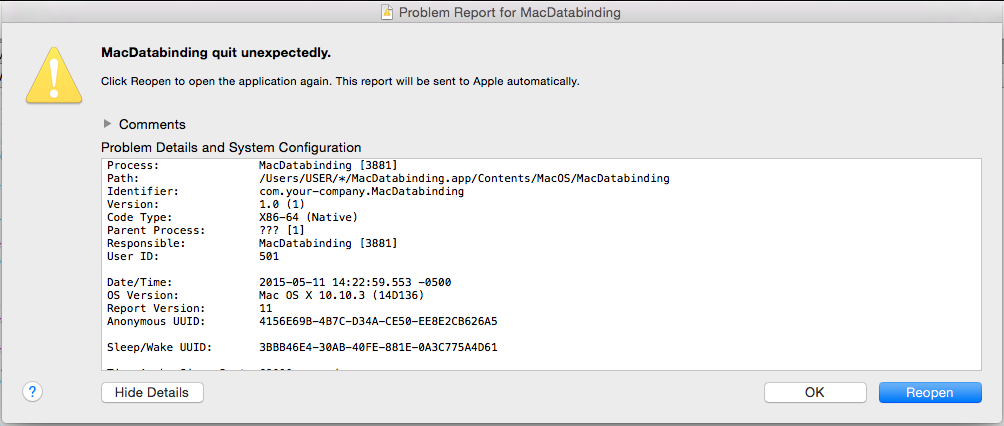Click the Sleep/Wake UUID starting with 3BBB46E4
The image size is (1004, 426).
click(x=378, y=347)
